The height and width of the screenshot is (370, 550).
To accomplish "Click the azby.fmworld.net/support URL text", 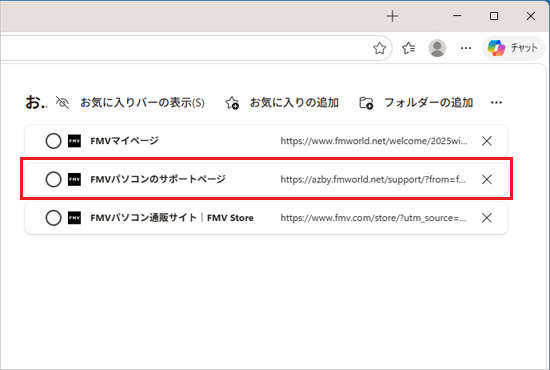I will point(373,179).
